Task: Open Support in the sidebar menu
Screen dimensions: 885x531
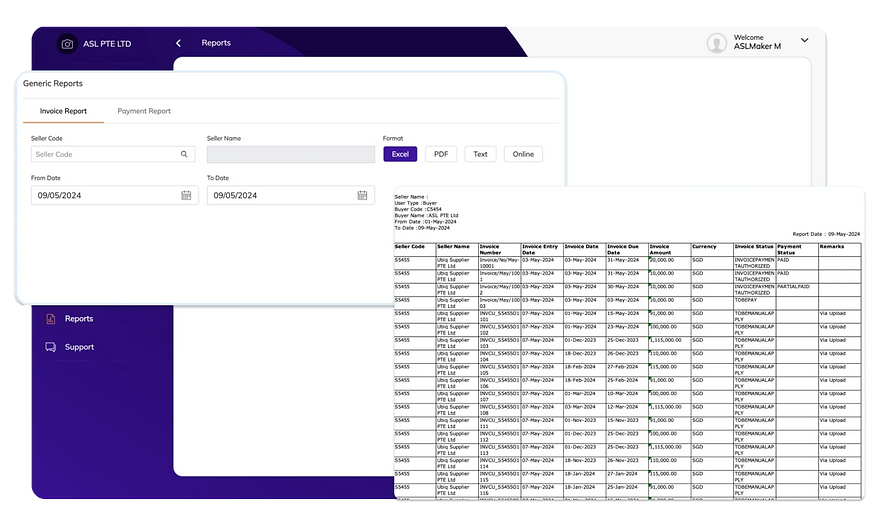Action: click(x=79, y=347)
